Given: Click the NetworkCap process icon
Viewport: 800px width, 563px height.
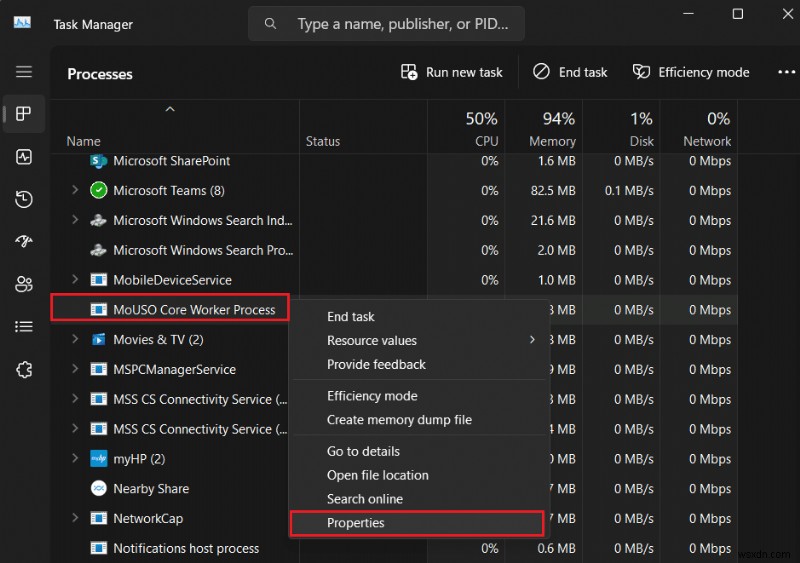Looking at the screenshot, I should point(98,518).
